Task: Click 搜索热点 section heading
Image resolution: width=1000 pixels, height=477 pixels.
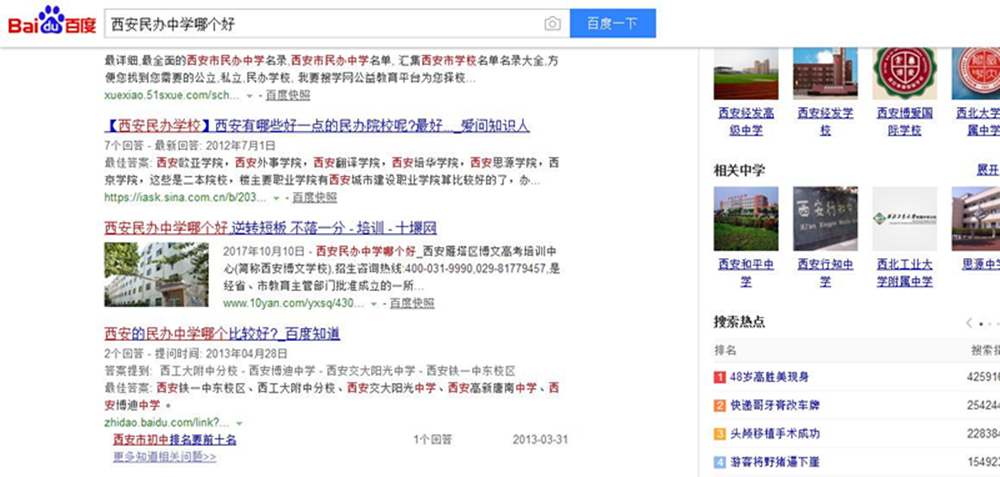Action: (739, 322)
